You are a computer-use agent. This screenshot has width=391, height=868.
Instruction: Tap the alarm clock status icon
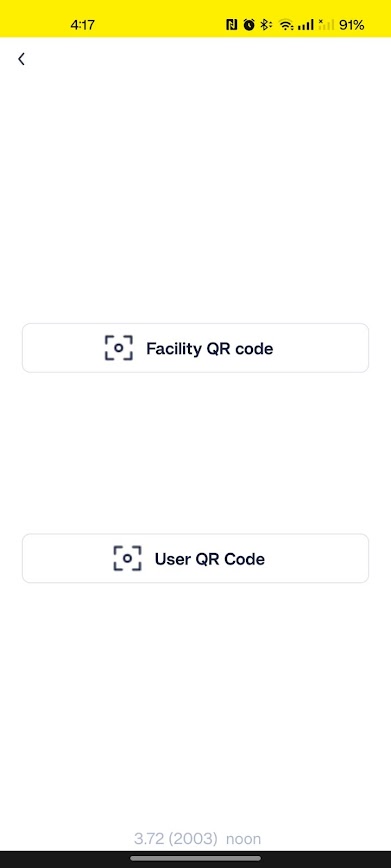tap(249, 24)
